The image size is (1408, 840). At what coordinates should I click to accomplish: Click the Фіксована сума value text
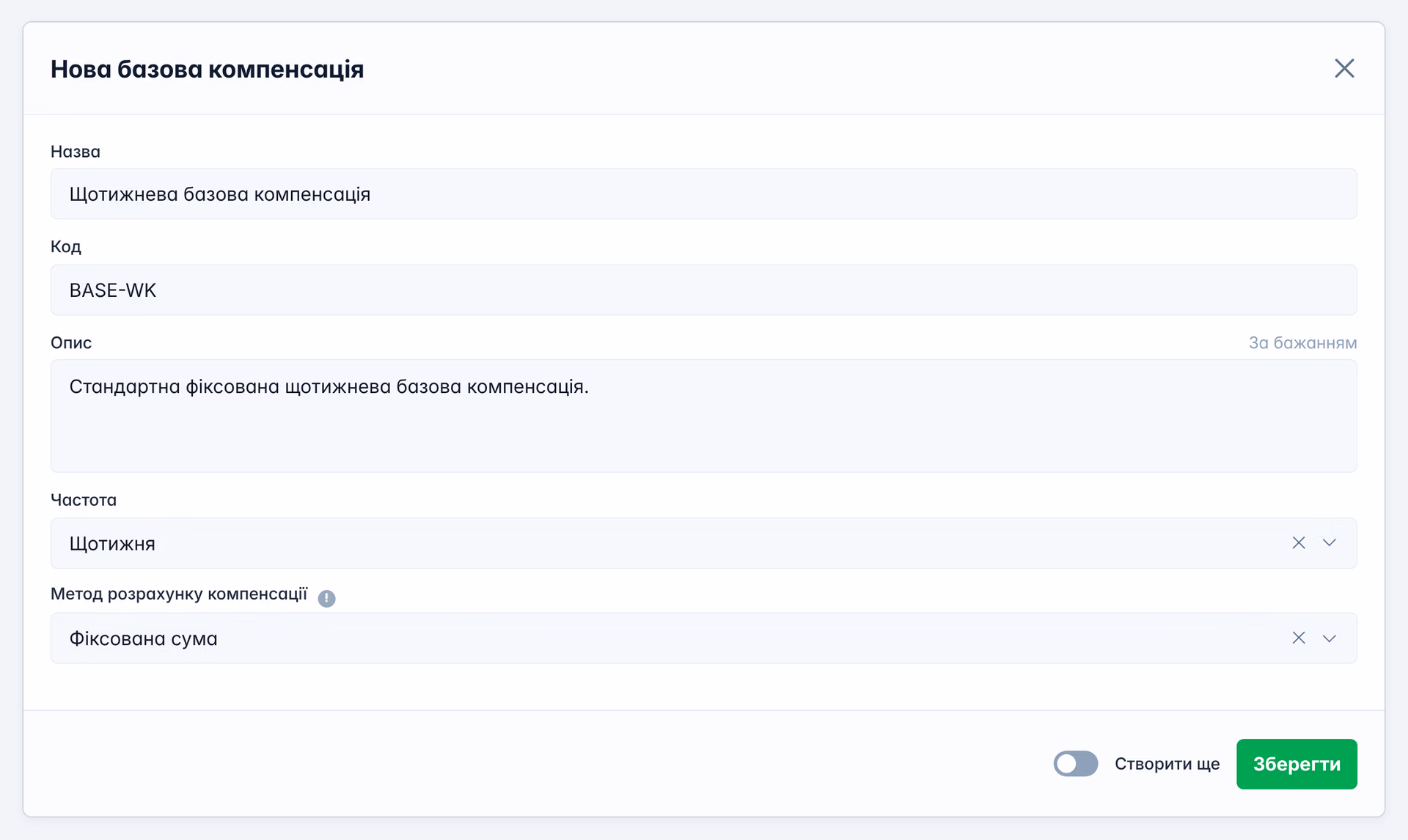(143, 638)
